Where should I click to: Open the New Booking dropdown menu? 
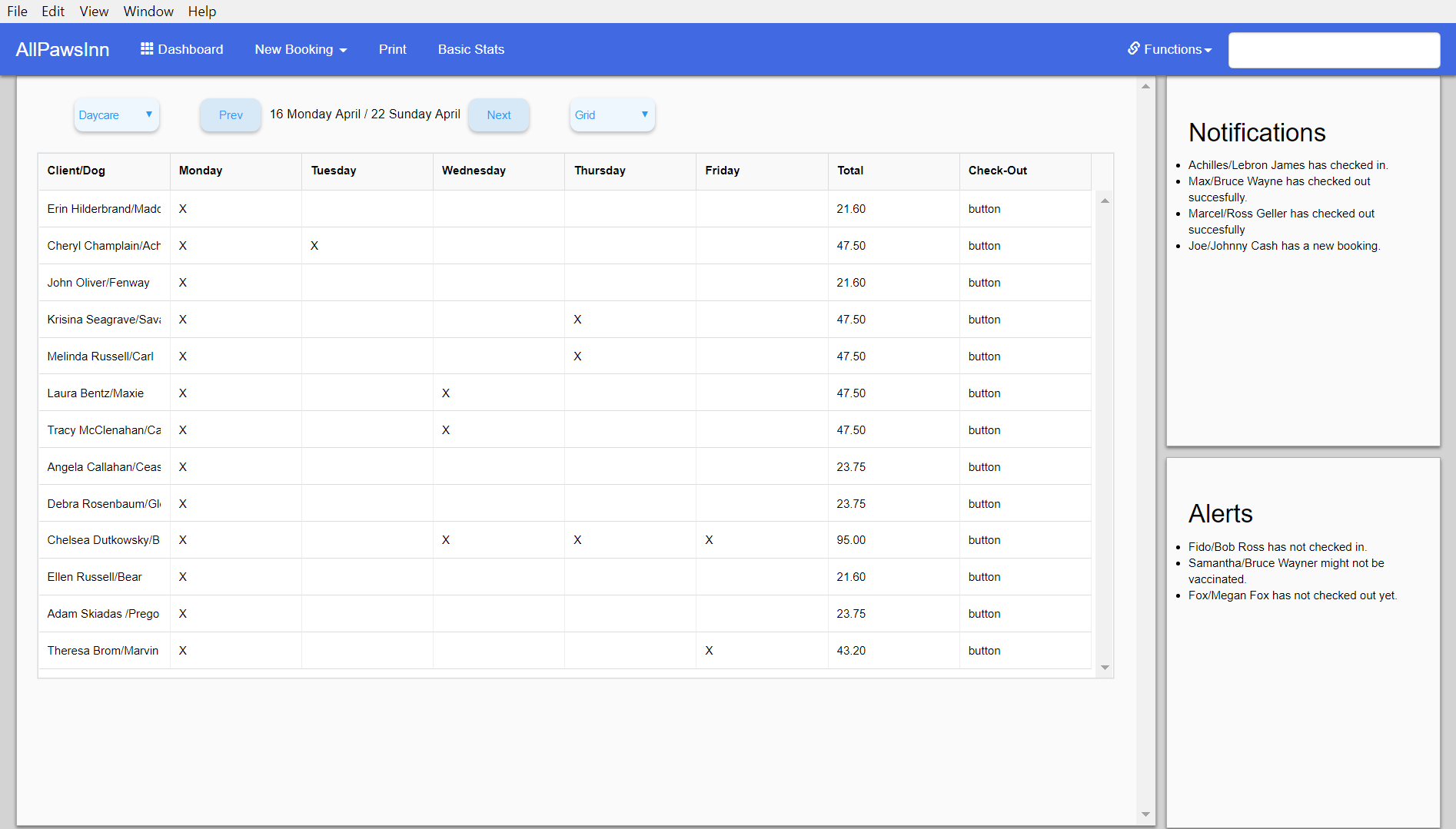click(x=301, y=49)
